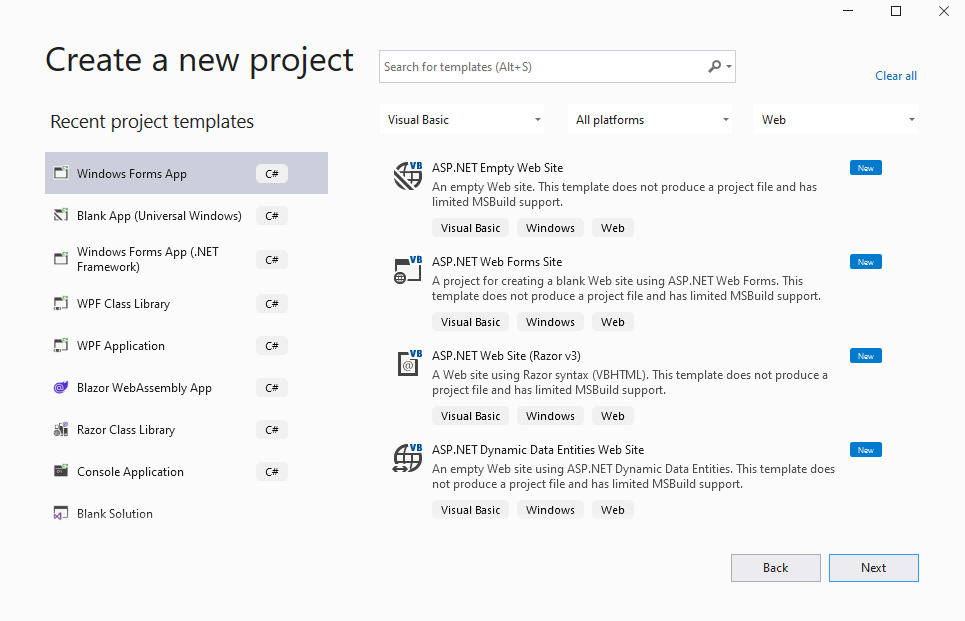Click the New badge on ASP.NET Empty Web Site
The height and width of the screenshot is (621, 965).
click(x=865, y=168)
